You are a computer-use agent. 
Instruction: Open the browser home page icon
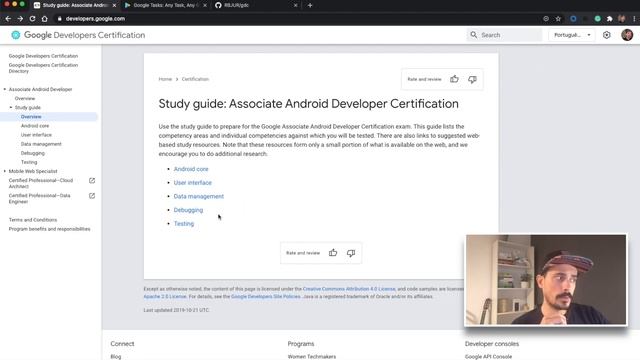44,19
